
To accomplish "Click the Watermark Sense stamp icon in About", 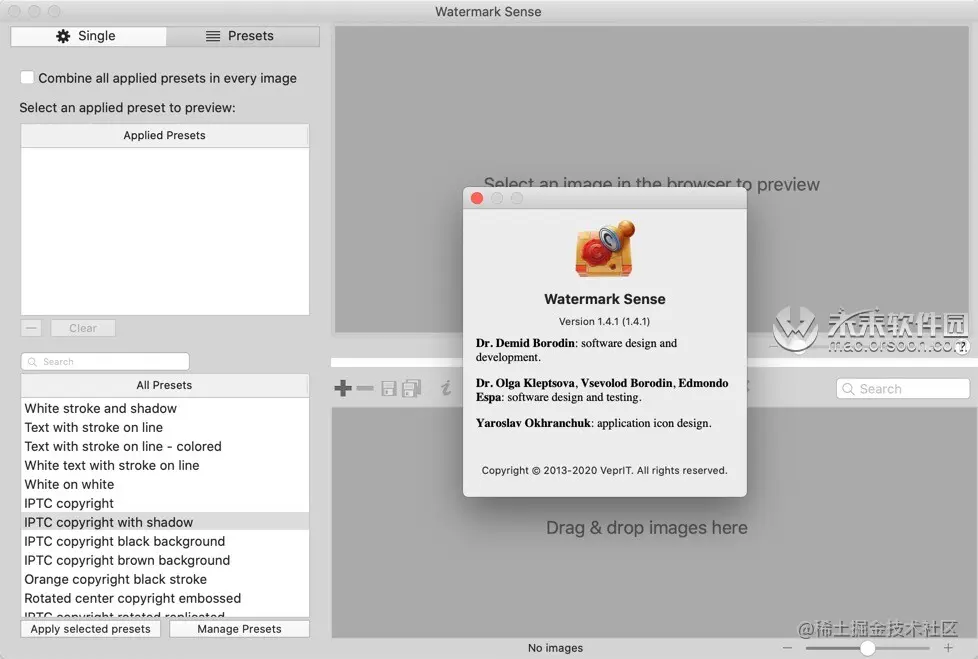I will [604, 249].
